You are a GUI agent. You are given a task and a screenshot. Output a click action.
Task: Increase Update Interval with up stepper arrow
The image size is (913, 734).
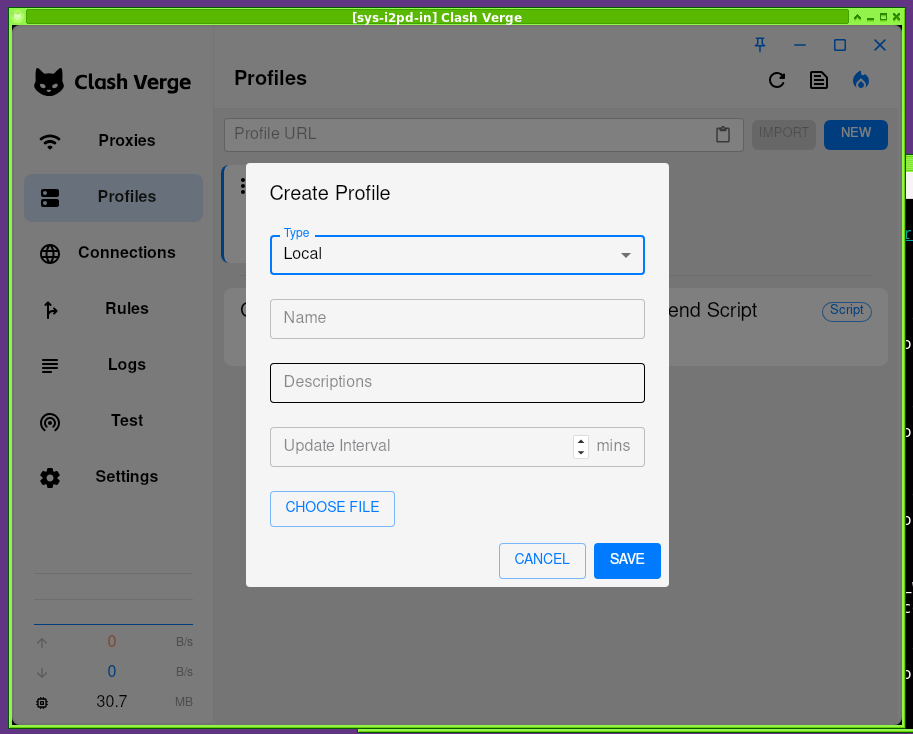(581, 441)
